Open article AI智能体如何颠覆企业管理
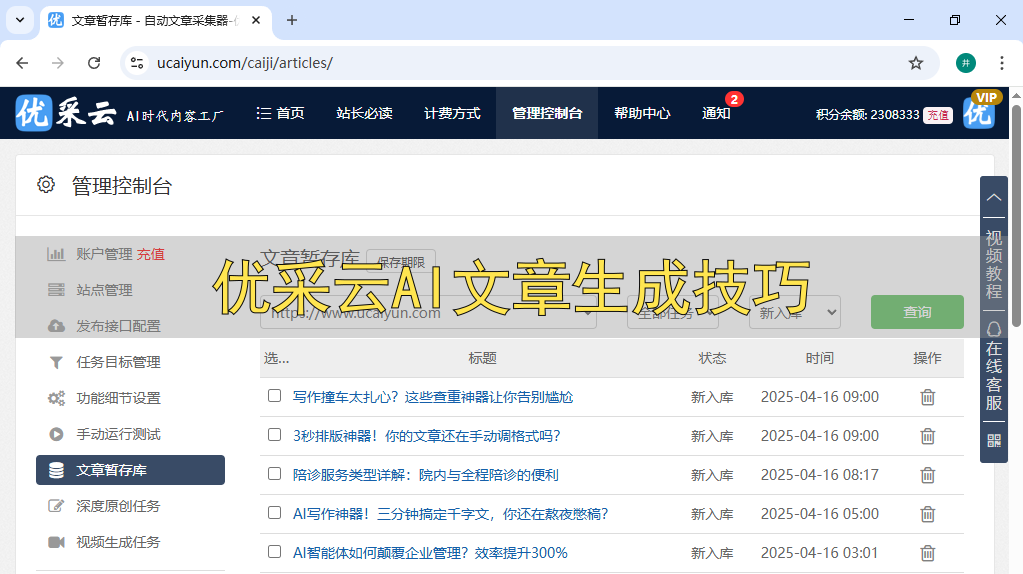The height and width of the screenshot is (574, 1023). [x=430, y=553]
